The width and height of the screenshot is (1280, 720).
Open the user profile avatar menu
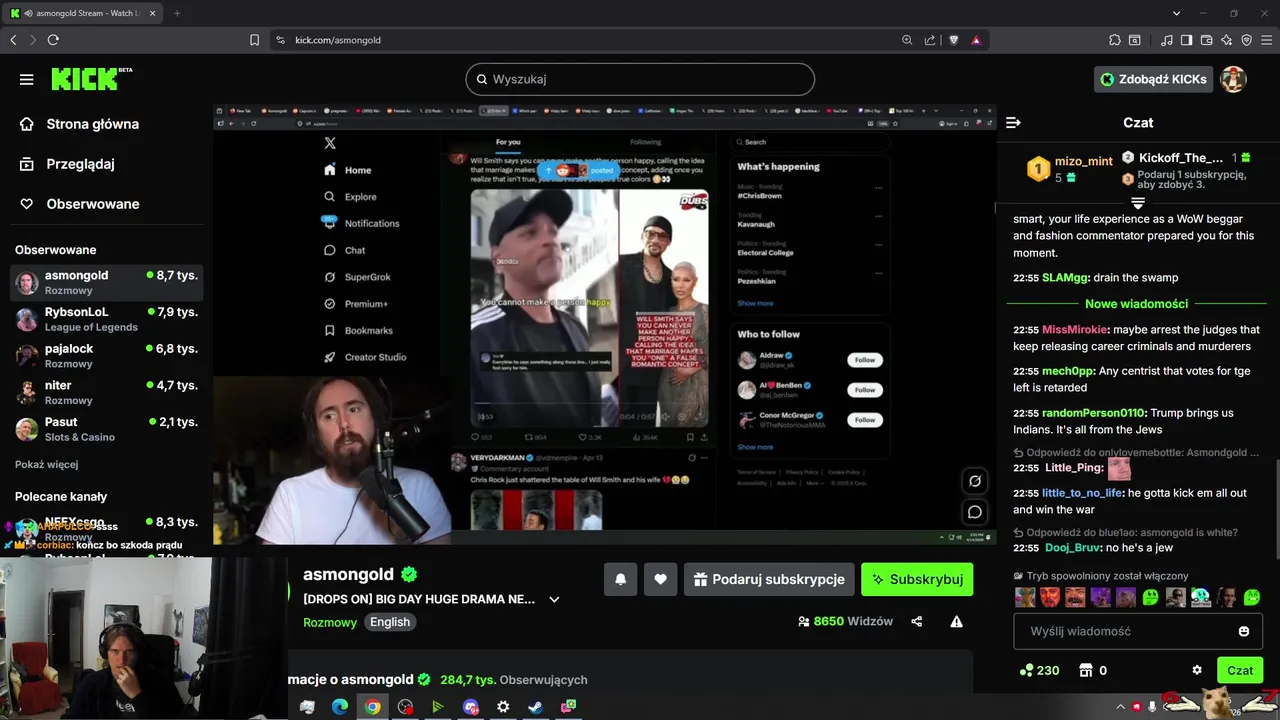tap(1234, 79)
